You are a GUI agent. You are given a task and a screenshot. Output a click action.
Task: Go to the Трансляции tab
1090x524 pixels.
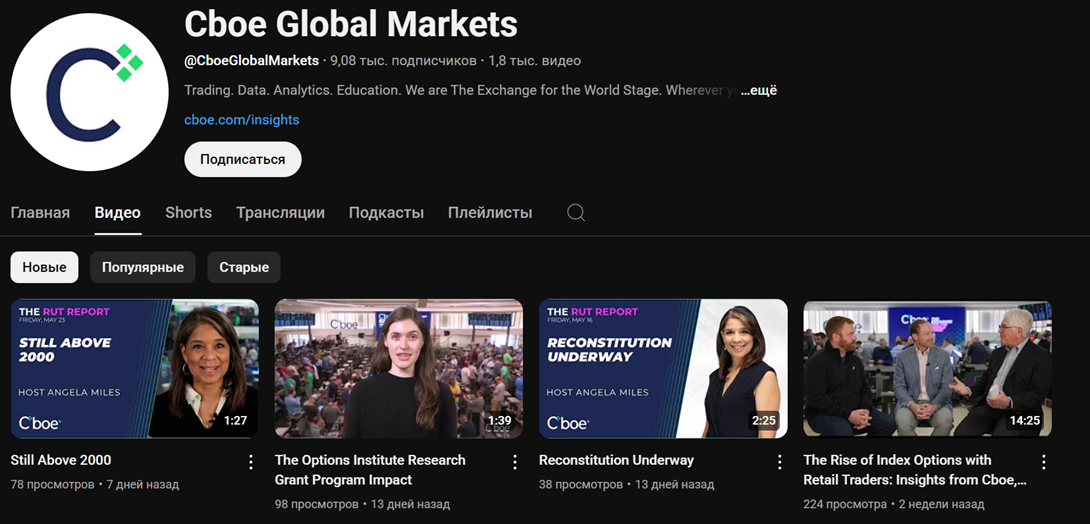click(280, 213)
